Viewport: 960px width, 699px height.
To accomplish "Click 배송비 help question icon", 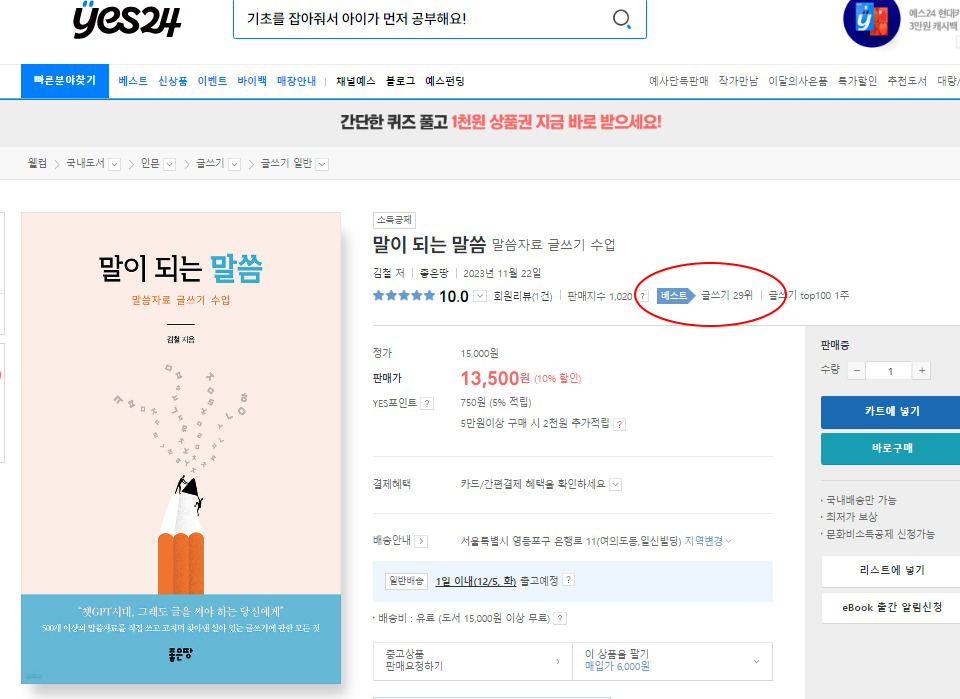I will point(560,618).
